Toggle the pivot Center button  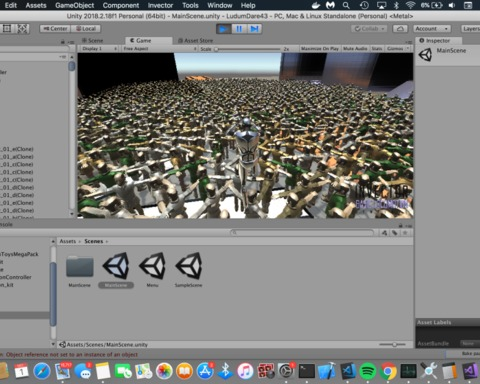55,29
